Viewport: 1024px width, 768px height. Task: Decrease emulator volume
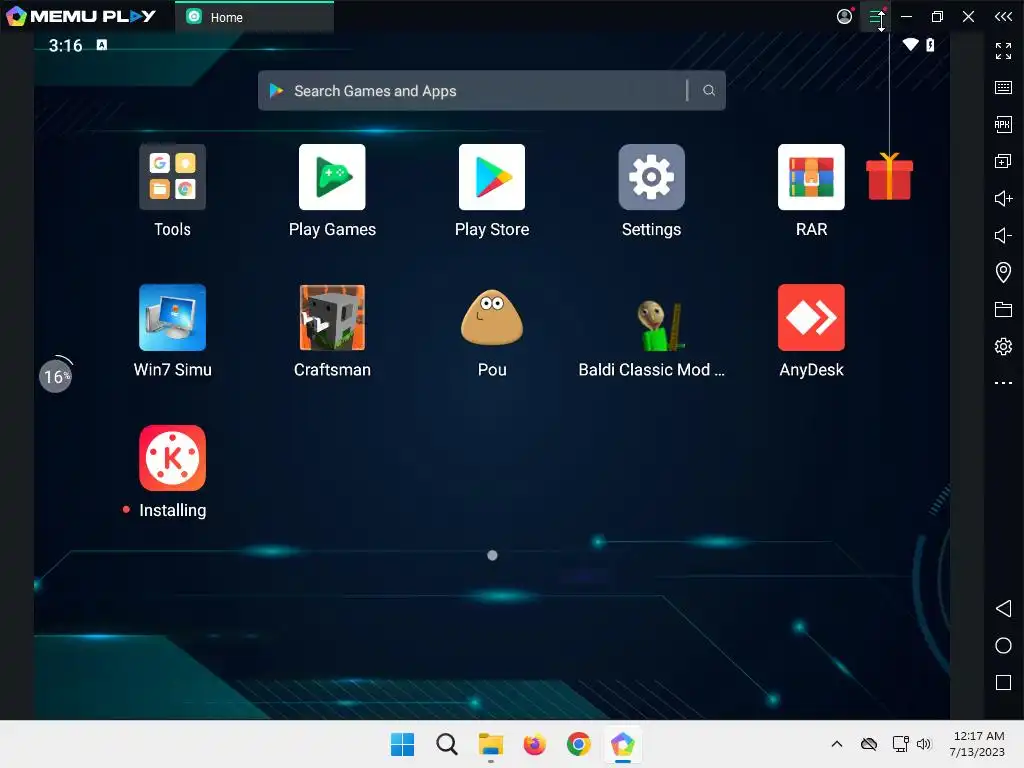coord(1003,235)
